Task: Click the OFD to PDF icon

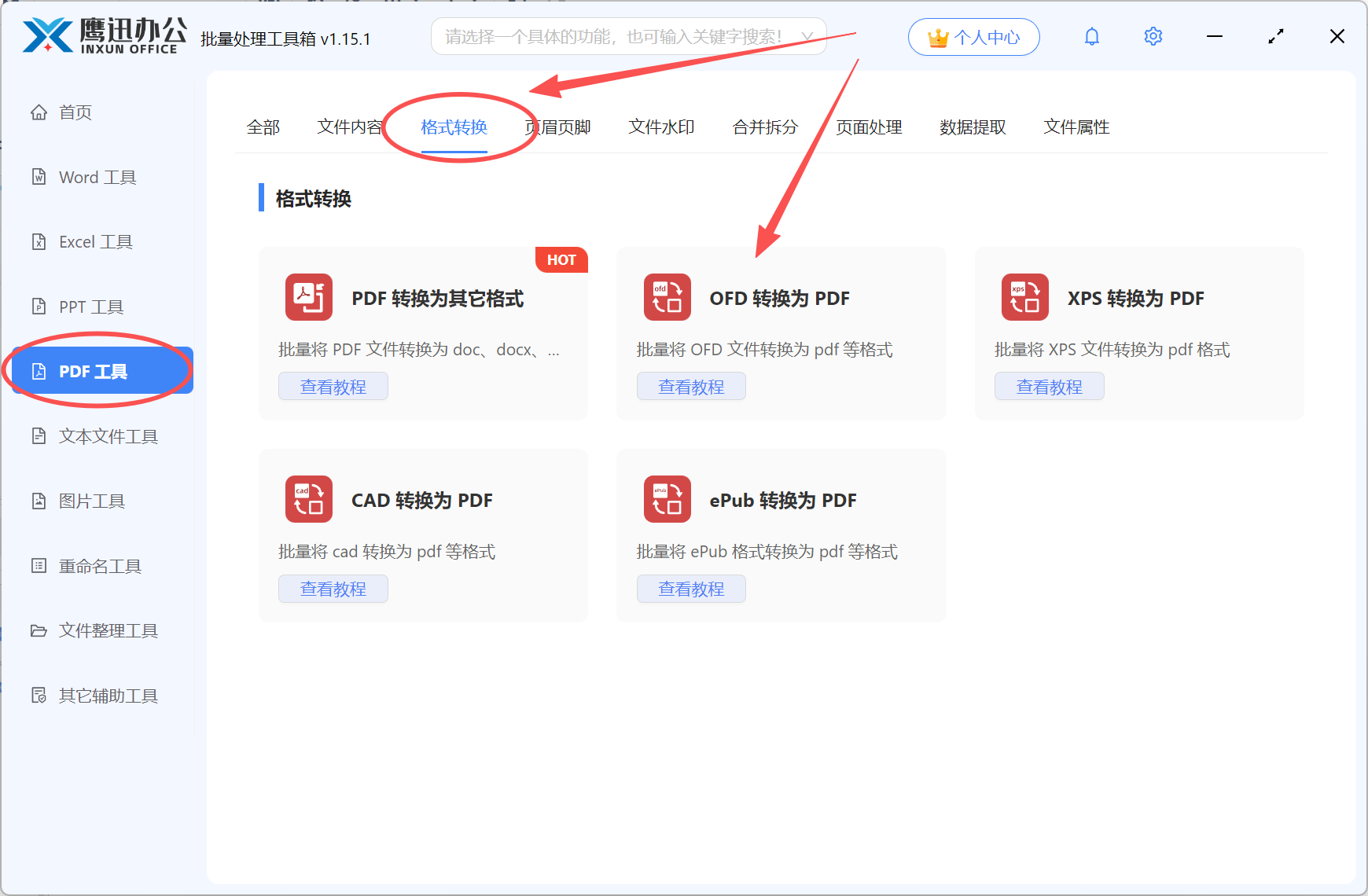Action: [x=667, y=297]
